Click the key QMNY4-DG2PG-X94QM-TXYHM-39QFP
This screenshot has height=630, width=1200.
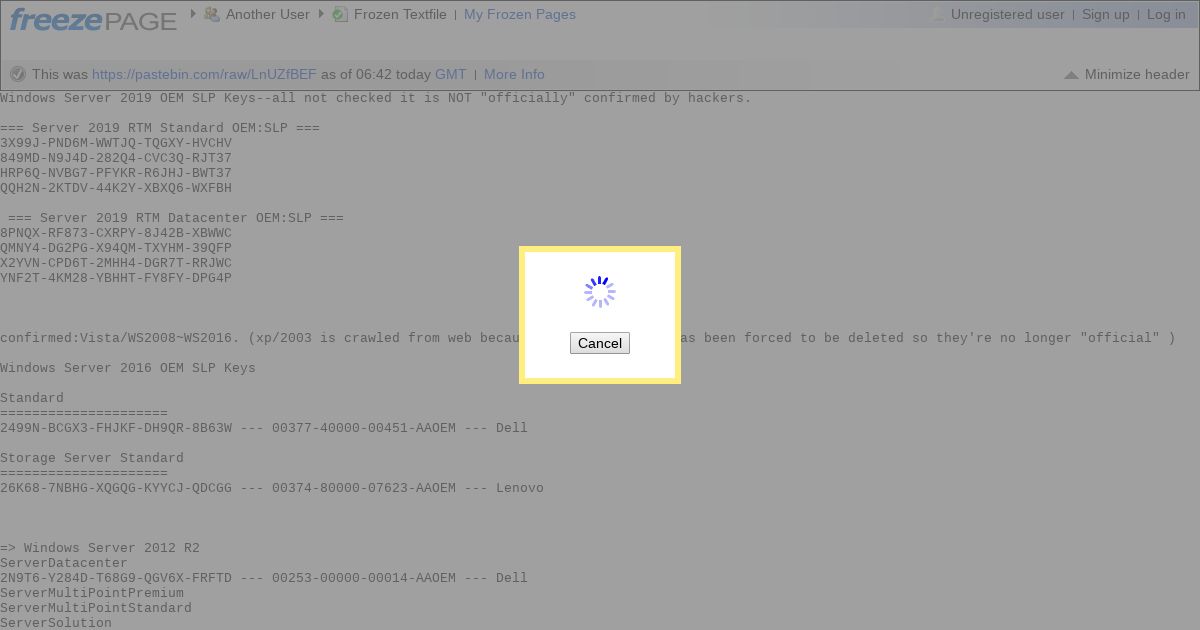point(116,248)
